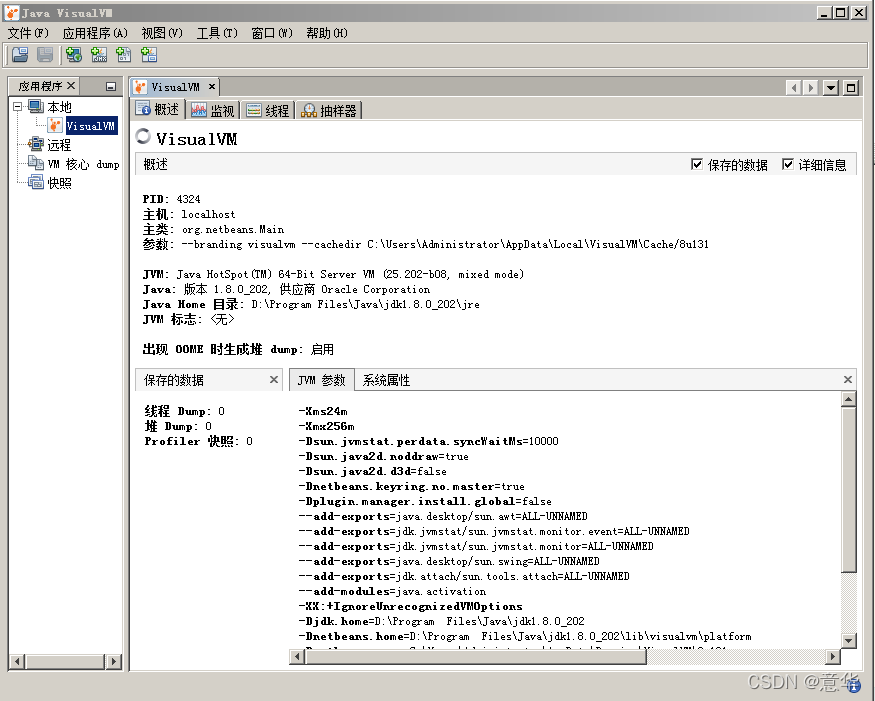This screenshot has width=875, height=701.
Task: Click applications panel scroll left arrow
Action: click(17, 661)
